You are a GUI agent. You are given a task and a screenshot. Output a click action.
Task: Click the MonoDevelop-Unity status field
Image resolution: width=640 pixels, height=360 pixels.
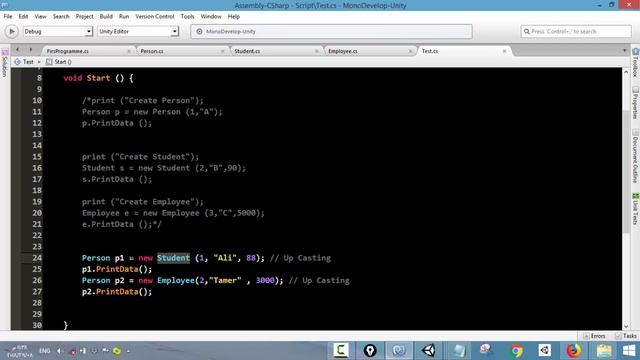pyautogui.click(x=331, y=31)
